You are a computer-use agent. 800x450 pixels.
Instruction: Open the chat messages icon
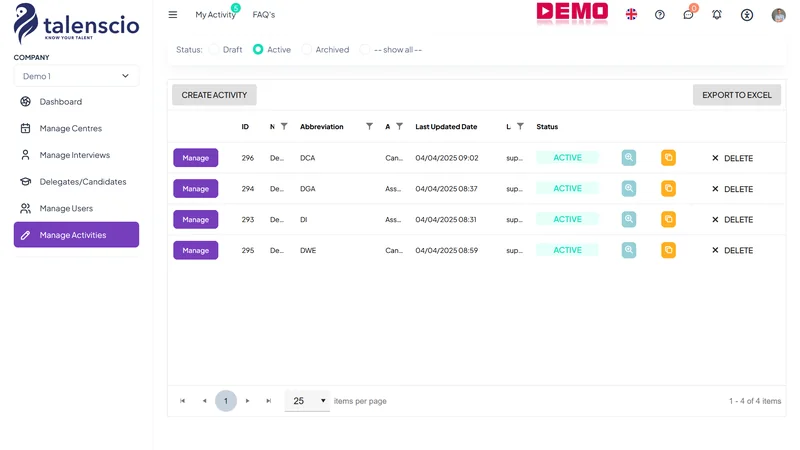688,15
